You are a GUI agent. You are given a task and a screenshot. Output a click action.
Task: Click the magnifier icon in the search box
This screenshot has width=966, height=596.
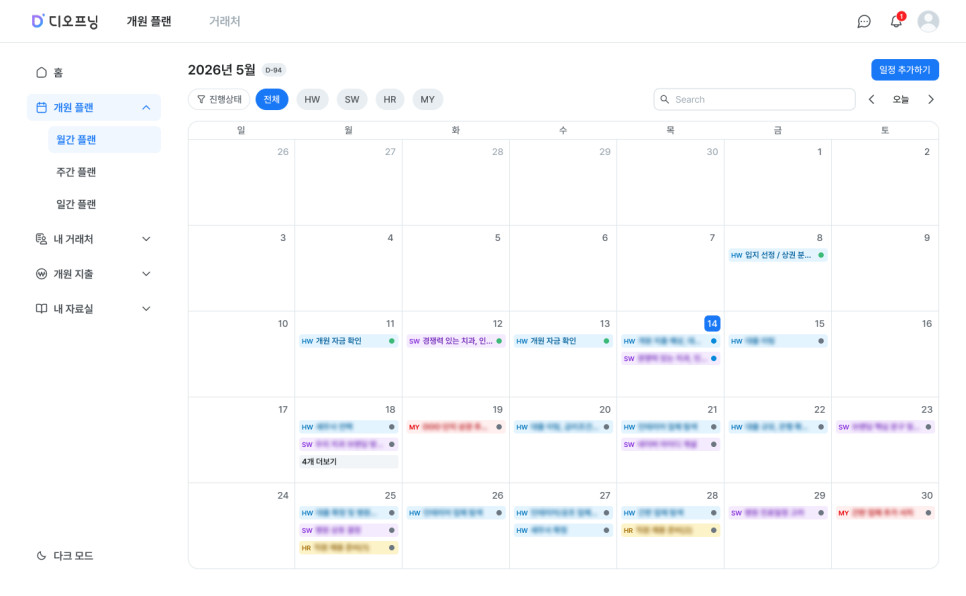pyautogui.click(x=665, y=99)
